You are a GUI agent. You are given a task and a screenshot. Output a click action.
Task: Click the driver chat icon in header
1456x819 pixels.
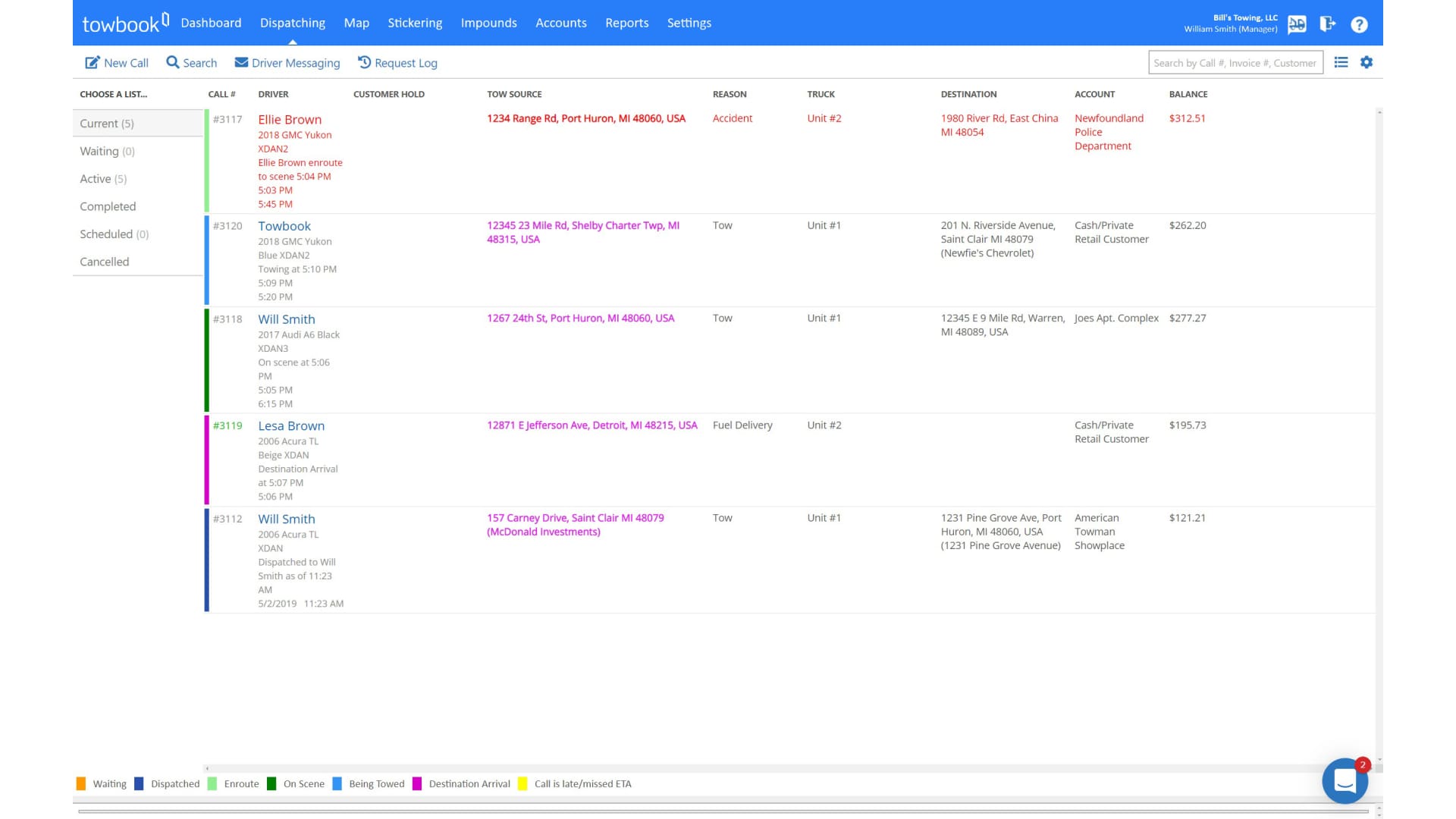point(1297,24)
